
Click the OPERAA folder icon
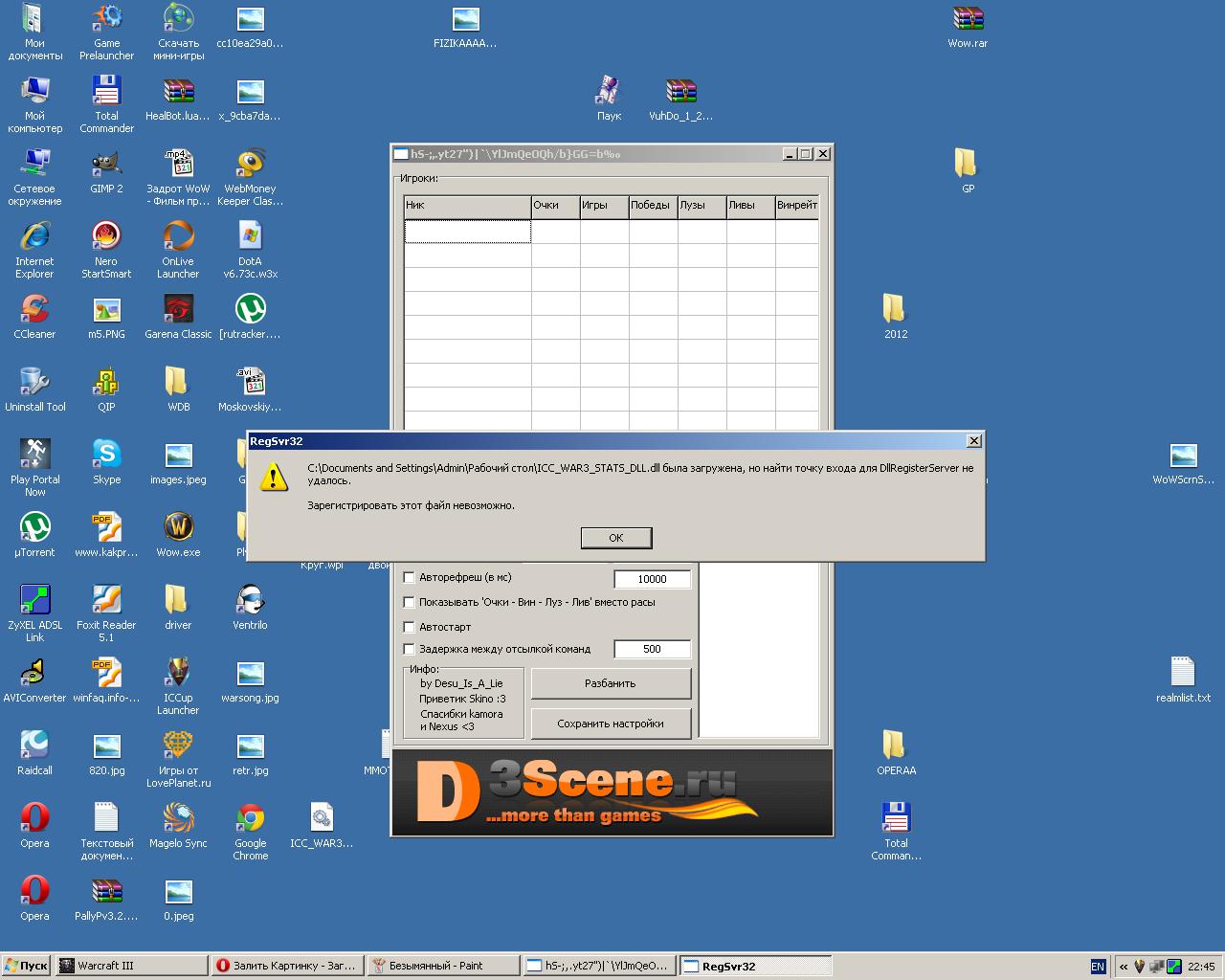(x=896, y=754)
